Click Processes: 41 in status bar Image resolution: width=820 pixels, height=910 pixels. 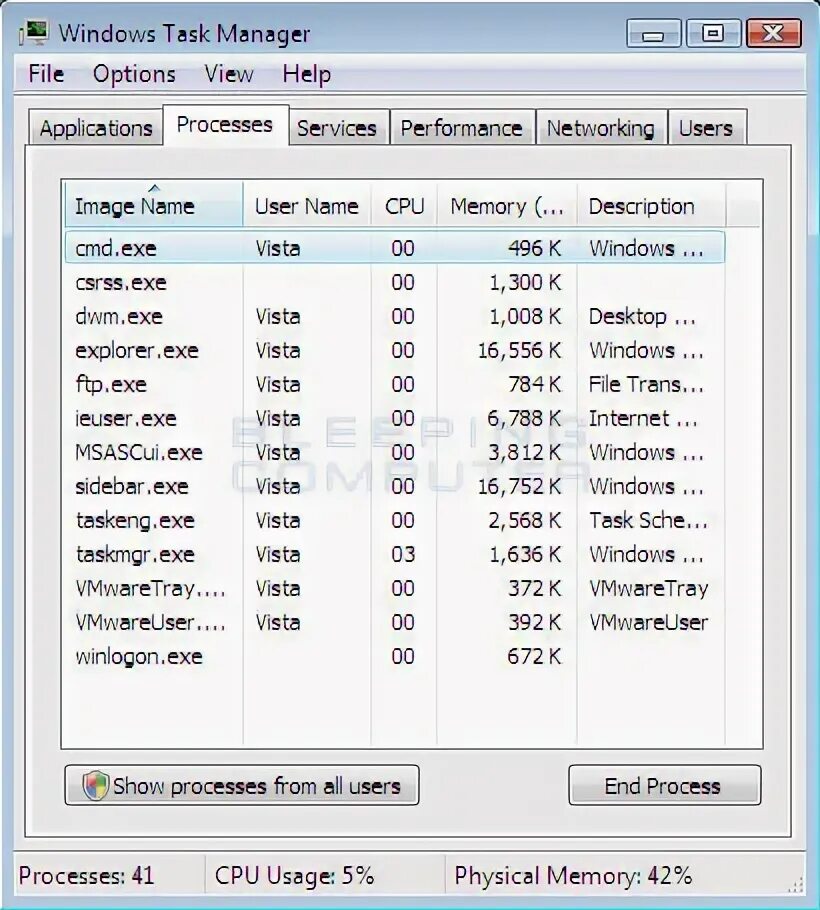(86, 875)
